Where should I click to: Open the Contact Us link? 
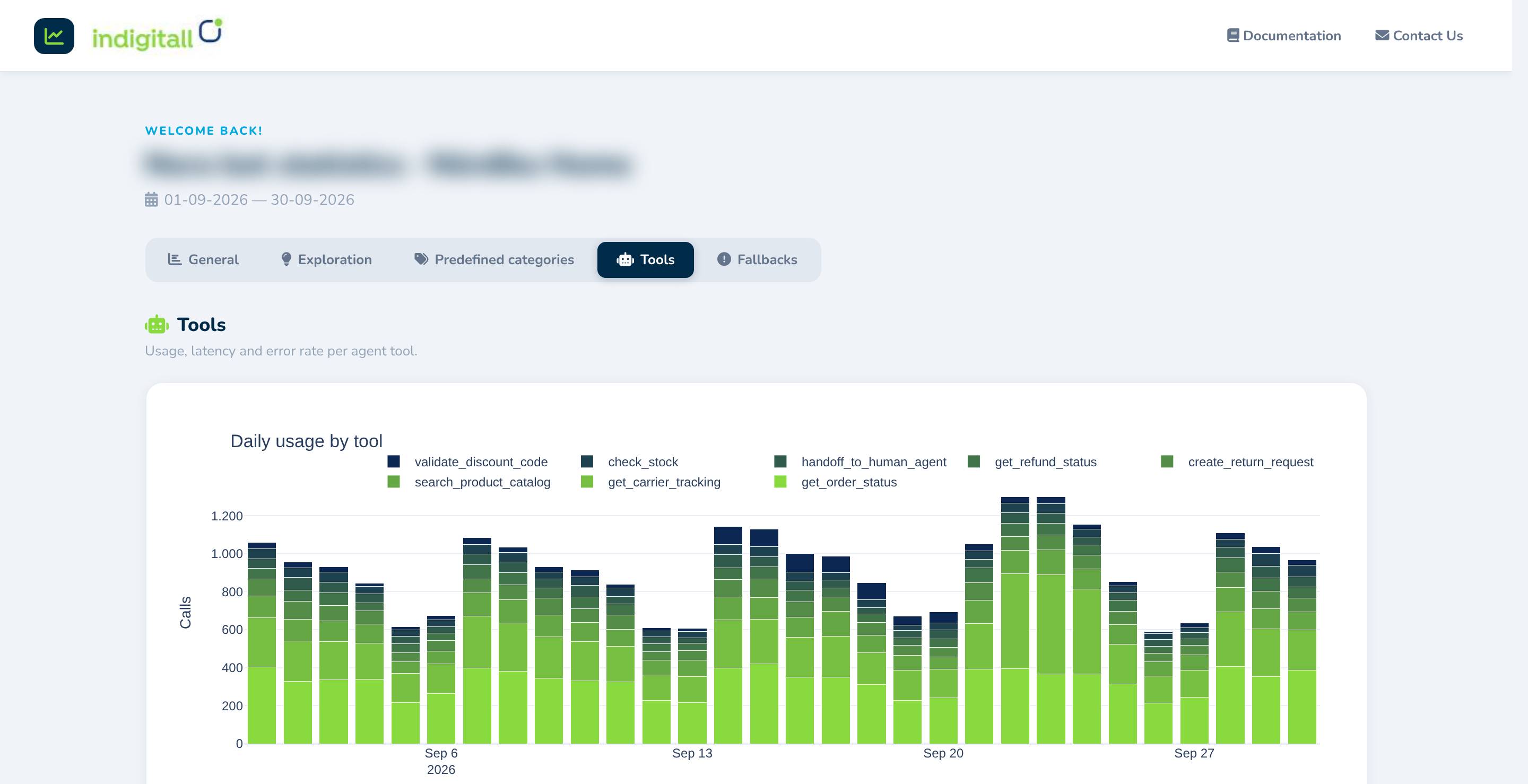(1419, 36)
